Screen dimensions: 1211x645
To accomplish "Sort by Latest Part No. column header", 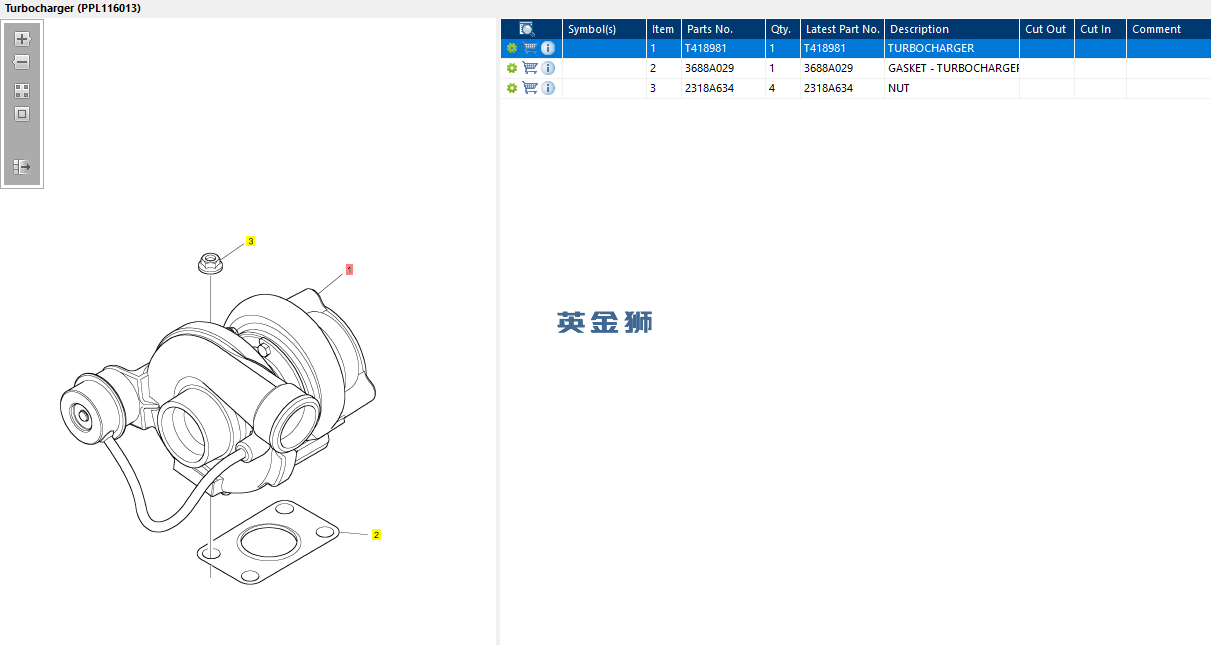I will tap(842, 29).
